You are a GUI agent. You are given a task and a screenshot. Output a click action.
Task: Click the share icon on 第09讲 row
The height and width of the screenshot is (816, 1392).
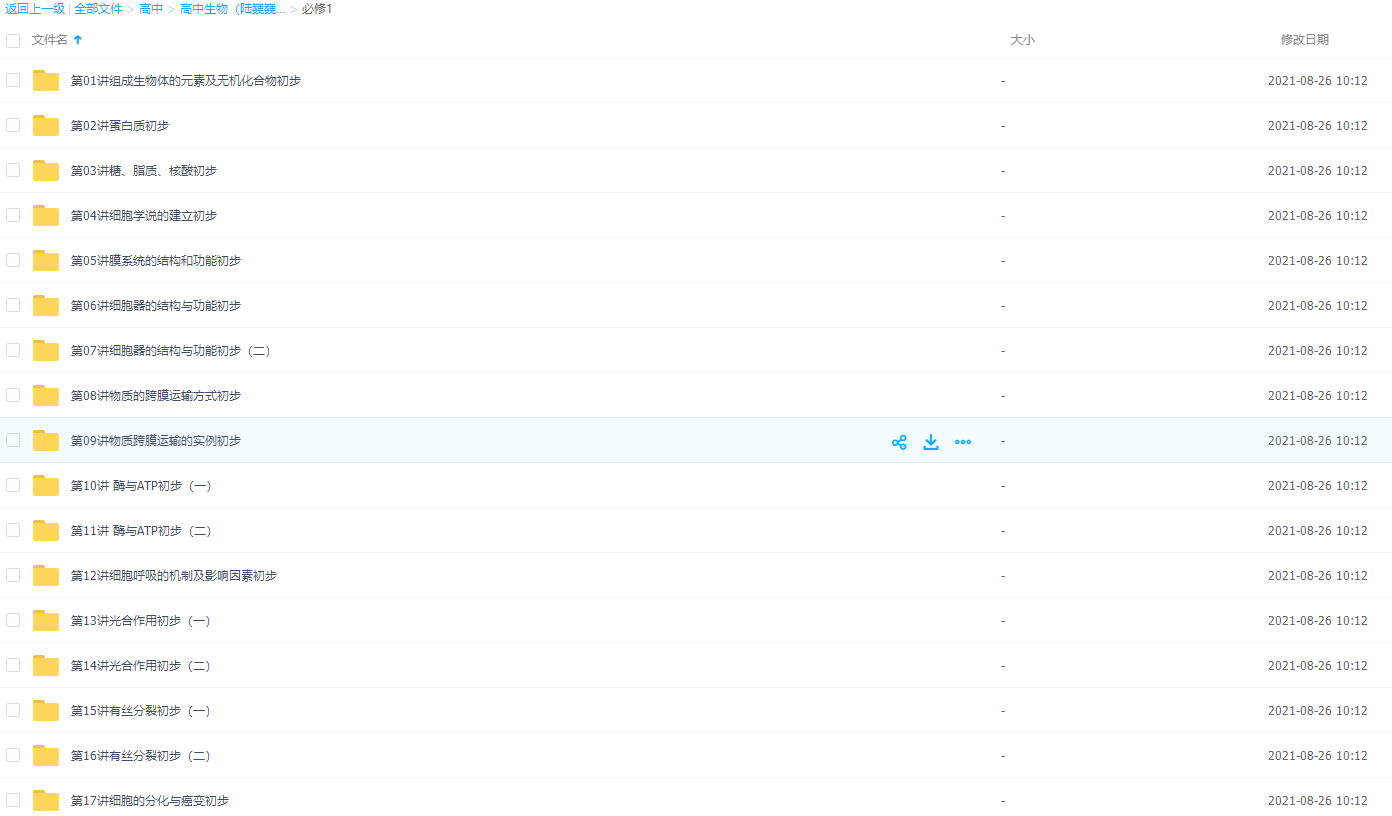point(899,442)
